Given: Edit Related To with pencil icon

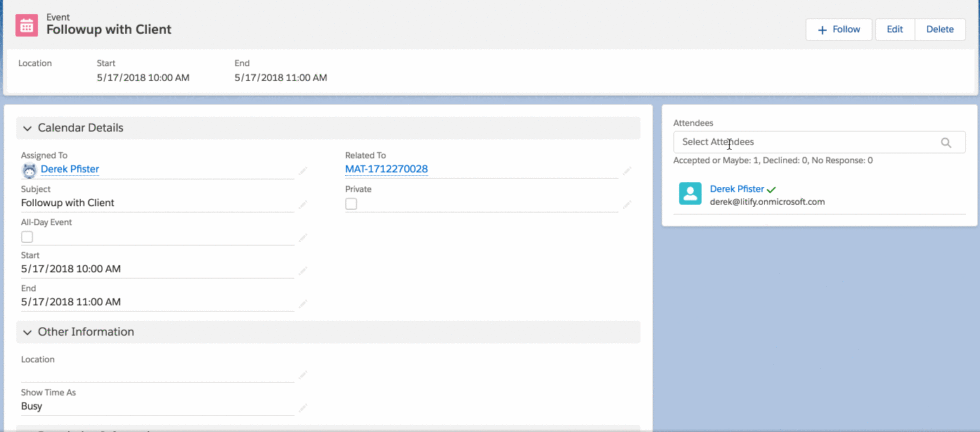Looking at the screenshot, I should click(627, 171).
